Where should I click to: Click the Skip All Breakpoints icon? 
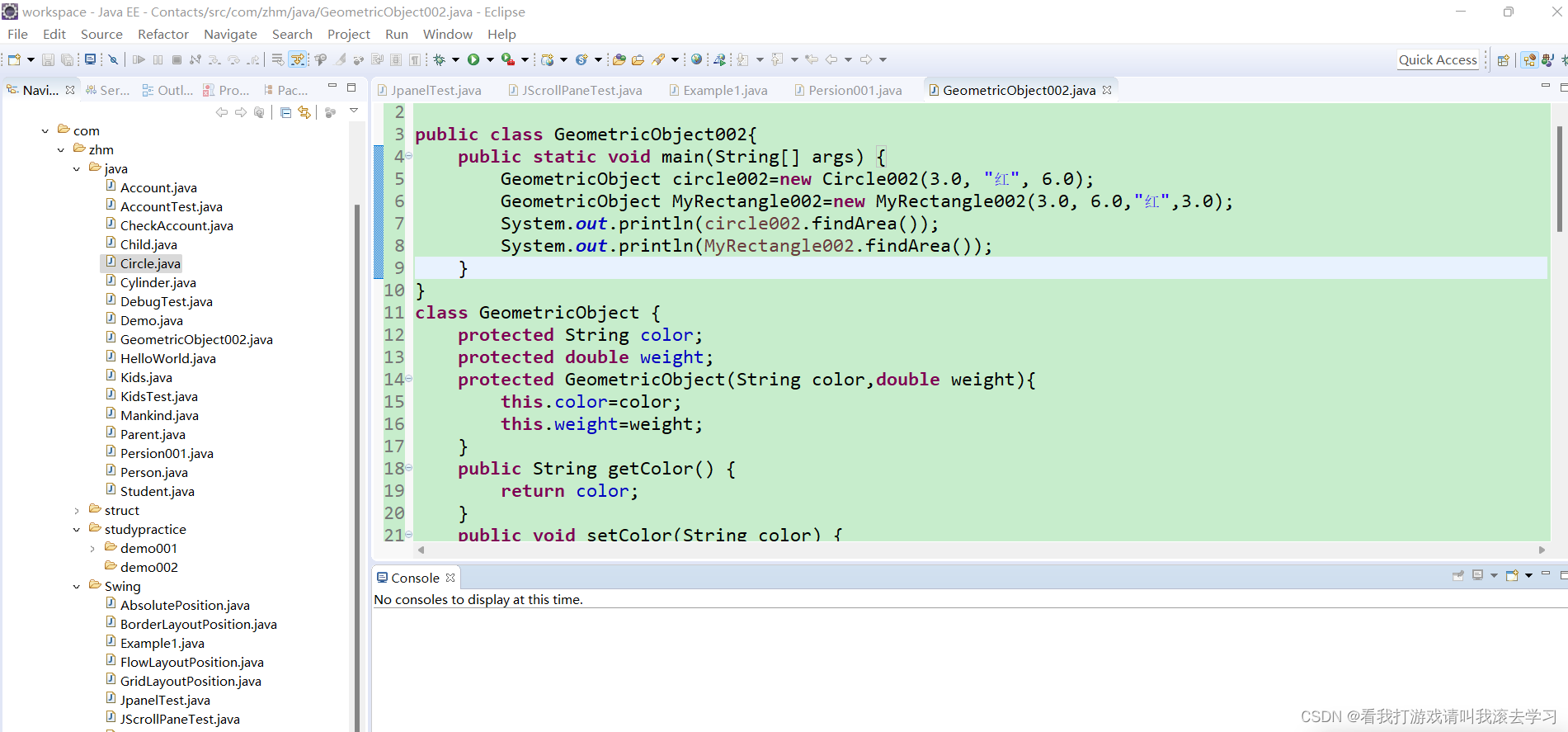[114, 59]
